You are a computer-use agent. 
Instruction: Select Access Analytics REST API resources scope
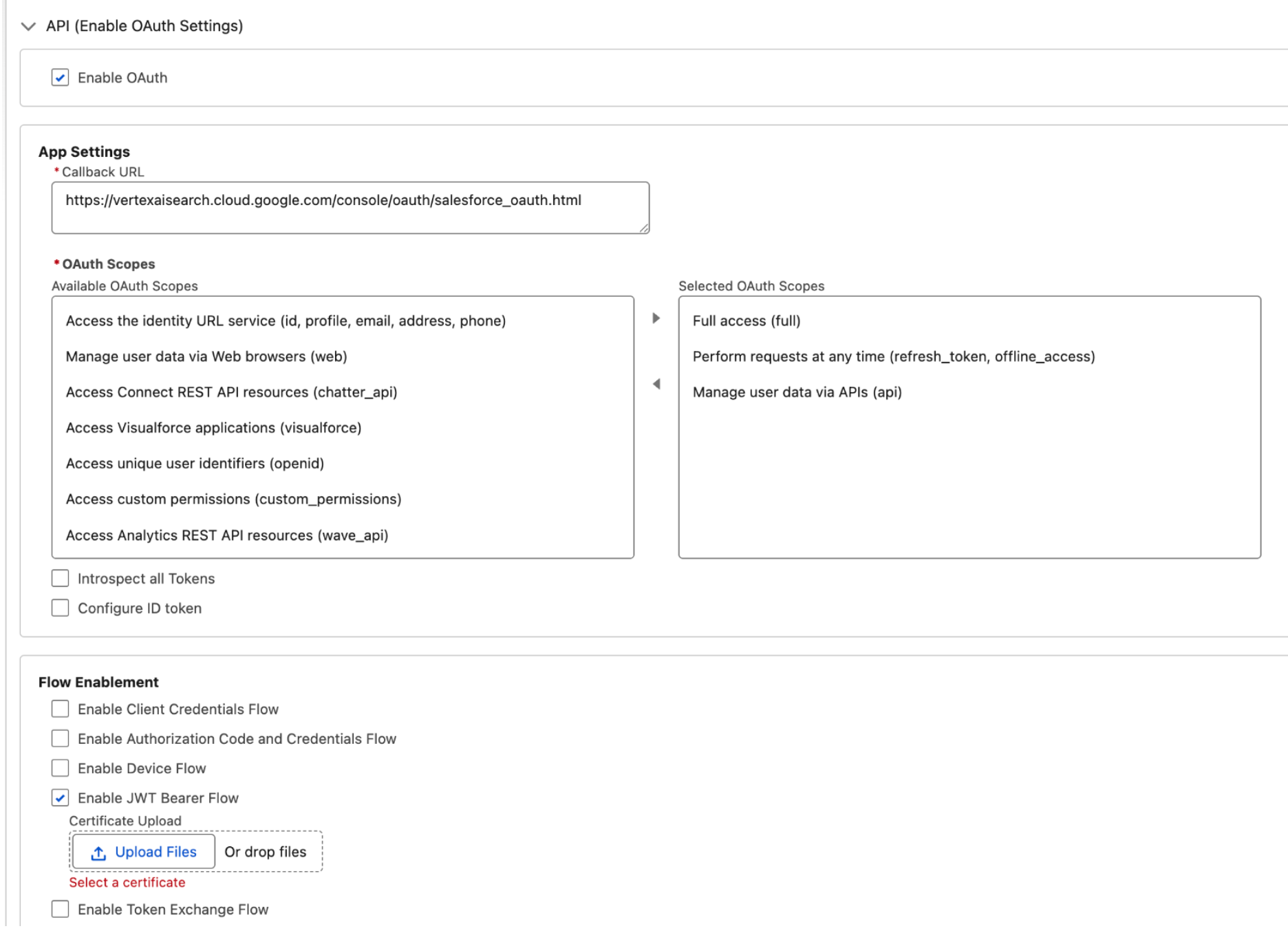227,535
